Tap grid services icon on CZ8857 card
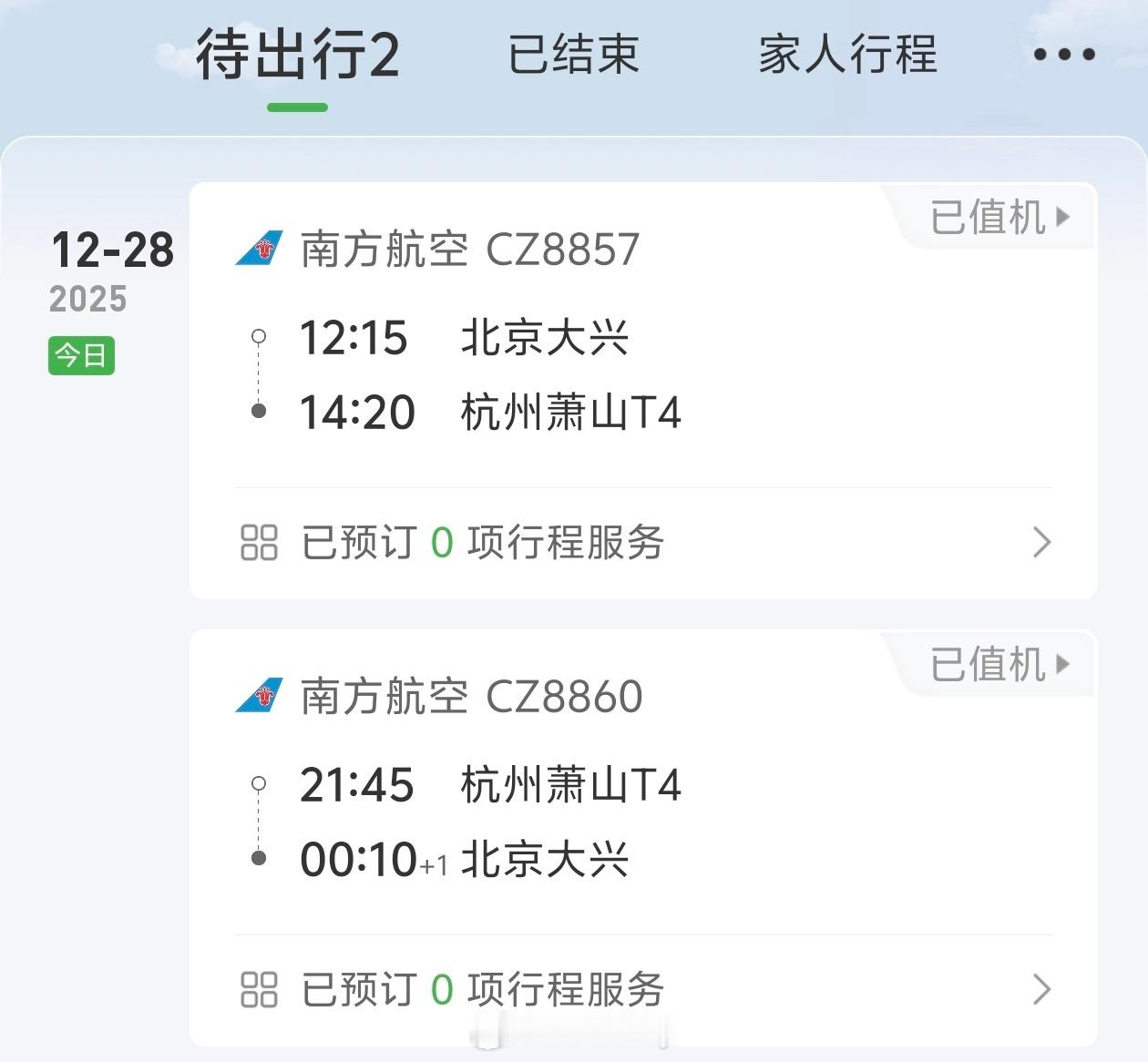 click(x=259, y=542)
